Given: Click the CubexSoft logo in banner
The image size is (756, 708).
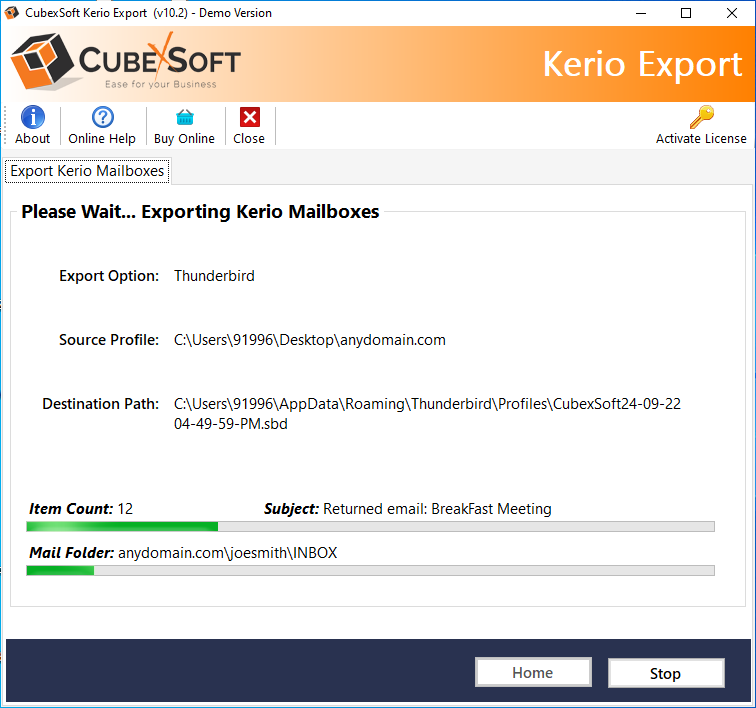Looking at the screenshot, I should pyautogui.click(x=126, y=62).
